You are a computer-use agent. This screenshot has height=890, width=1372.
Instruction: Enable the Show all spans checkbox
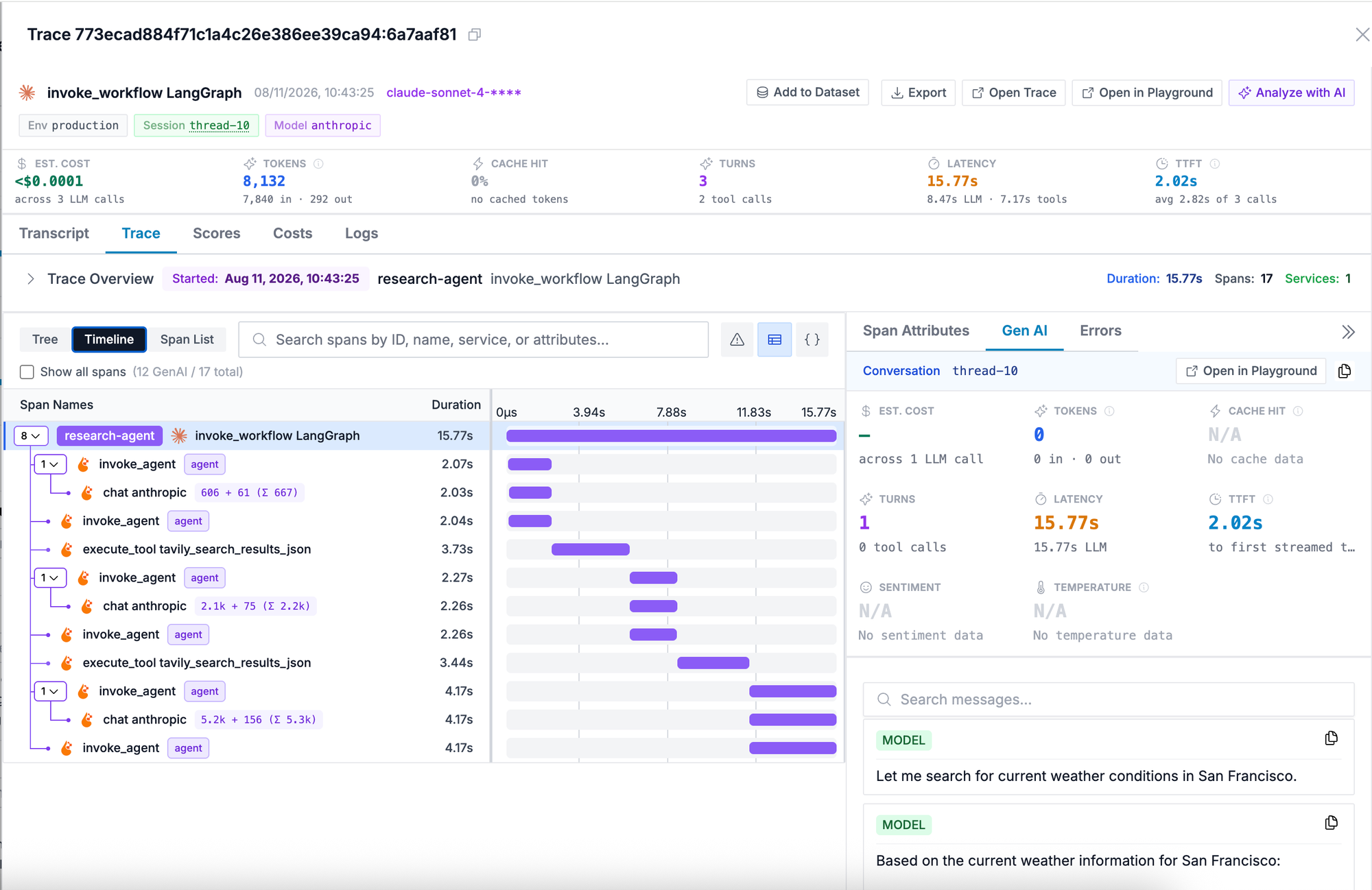pos(27,372)
